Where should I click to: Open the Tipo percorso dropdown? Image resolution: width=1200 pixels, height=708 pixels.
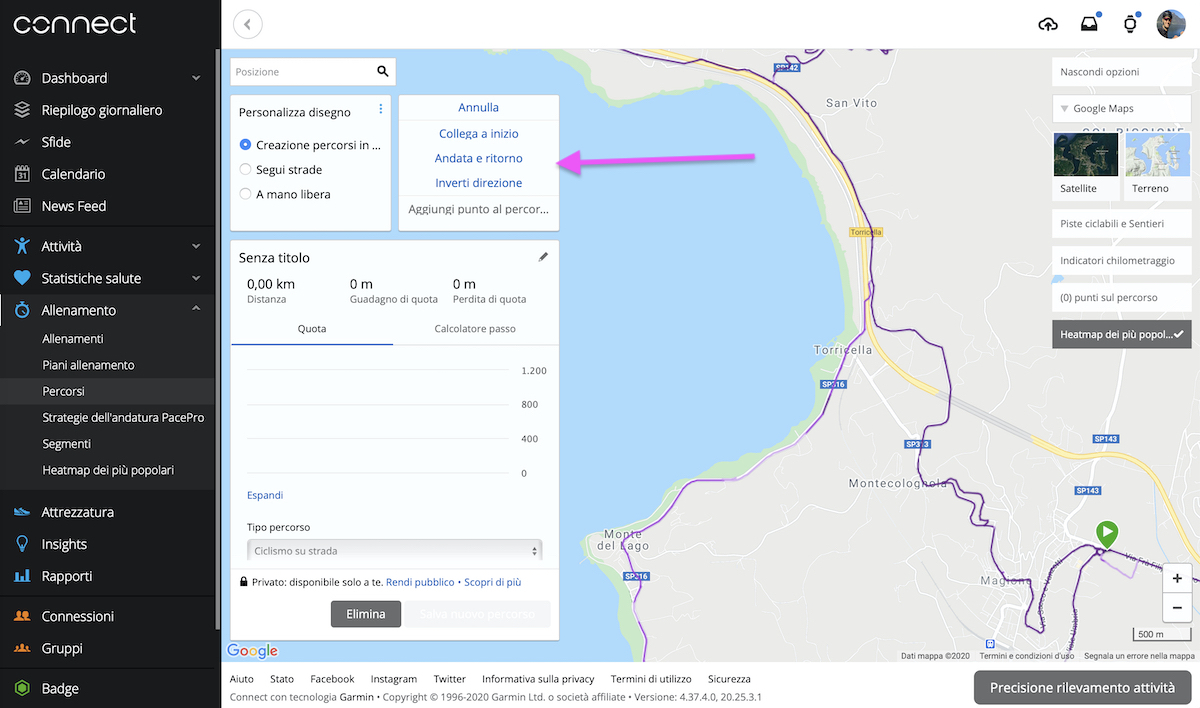tap(394, 550)
